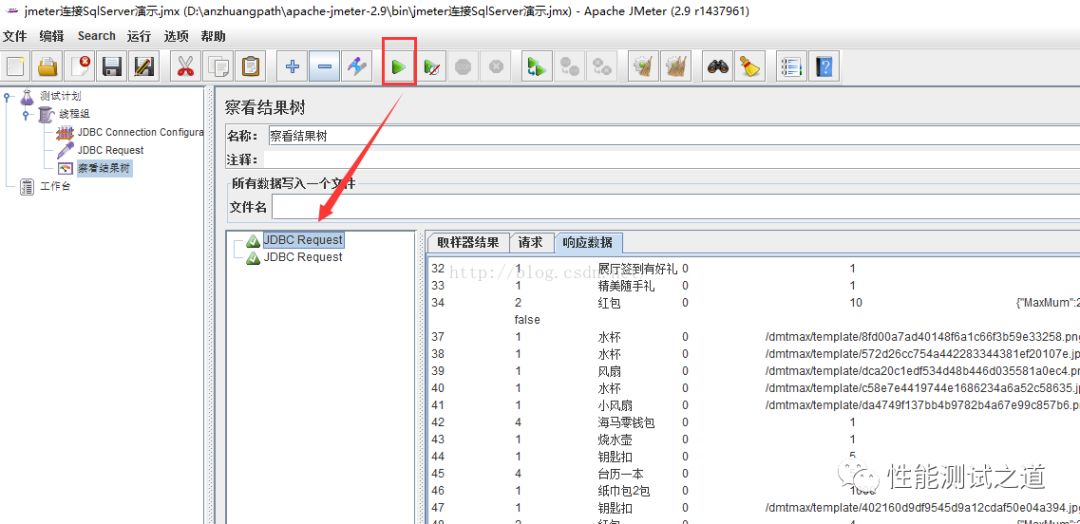Image resolution: width=1080 pixels, height=524 pixels.
Task: Click the response text 小风扇
Action: click(614, 405)
